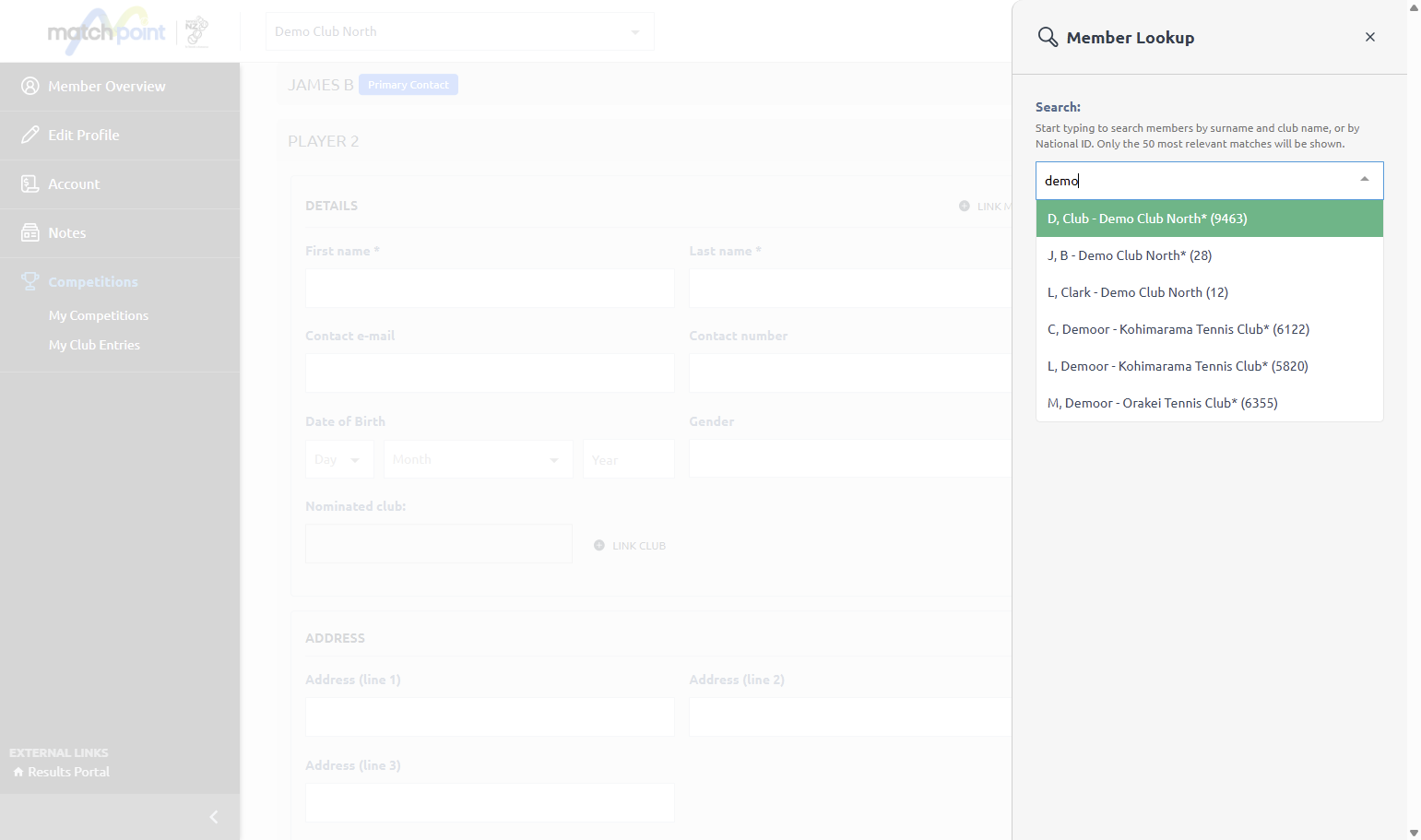
Task: Select M, Demoor - Orakei Tennis Club* (6355)
Action: tap(1210, 403)
